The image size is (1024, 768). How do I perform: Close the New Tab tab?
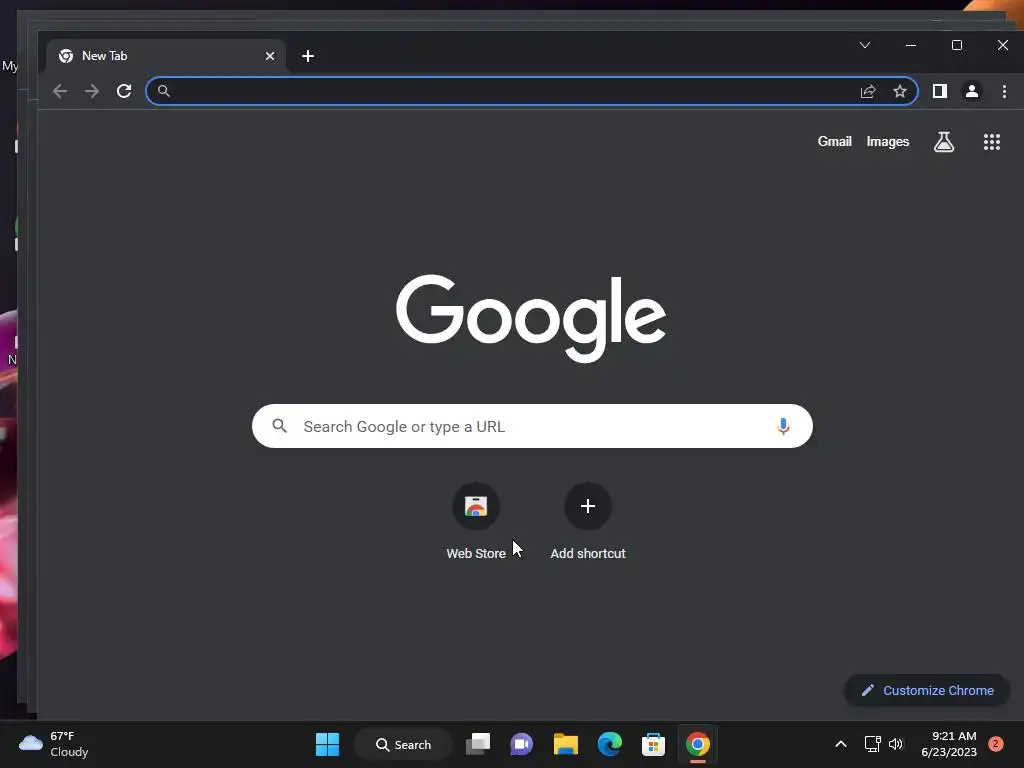coord(270,56)
